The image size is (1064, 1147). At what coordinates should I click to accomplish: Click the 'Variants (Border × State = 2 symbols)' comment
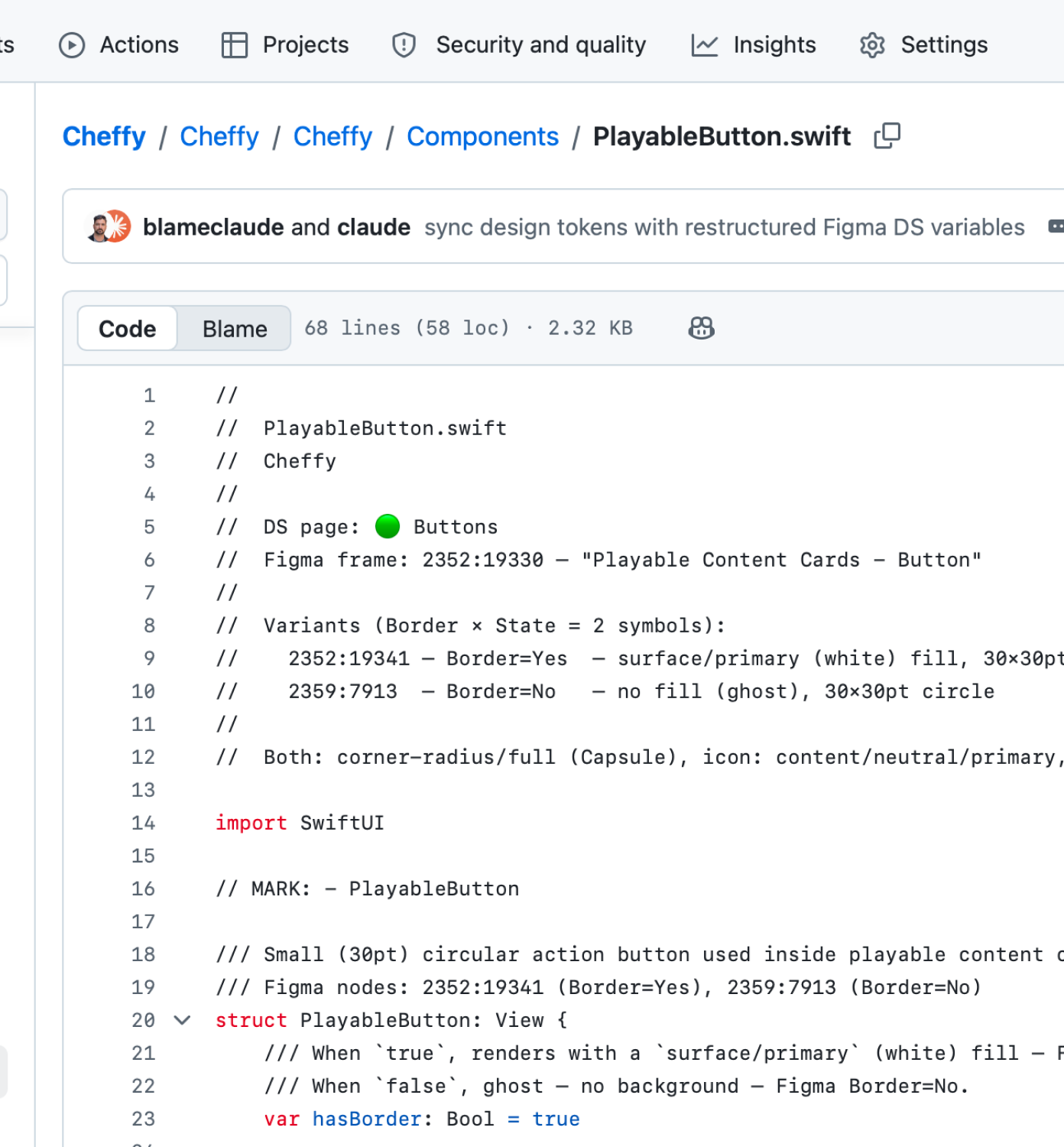click(470, 625)
